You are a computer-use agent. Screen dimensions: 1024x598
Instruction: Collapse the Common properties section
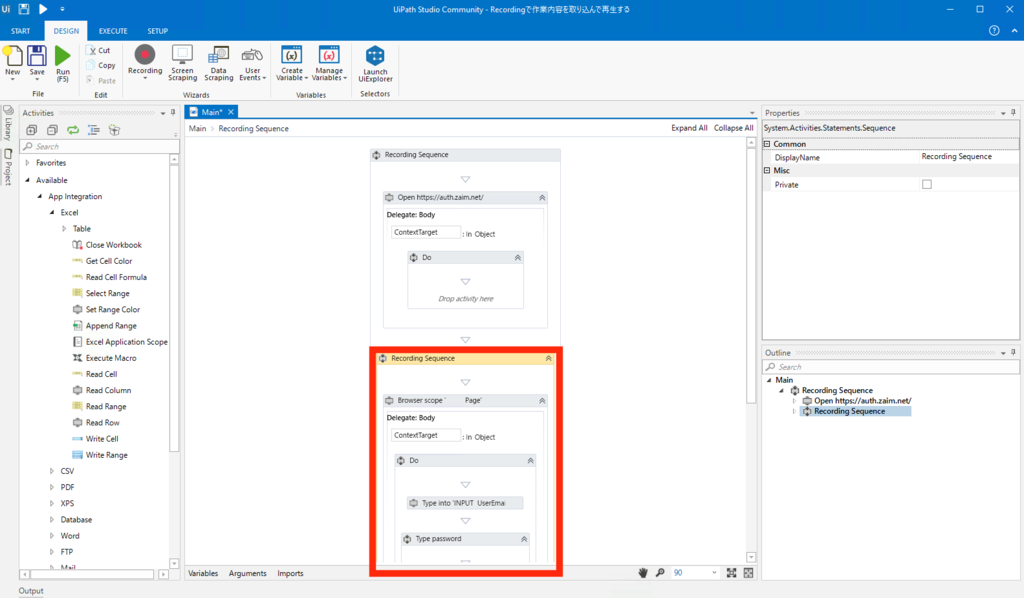pyautogui.click(x=767, y=144)
